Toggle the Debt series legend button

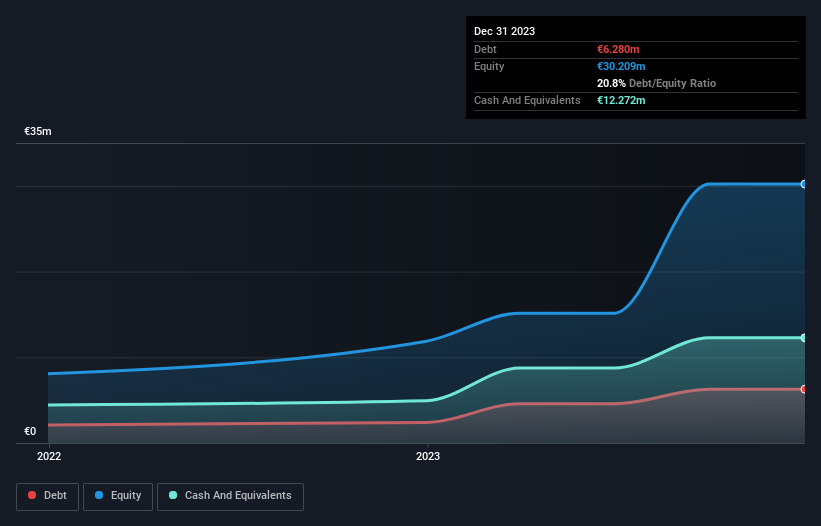[x=47, y=496]
